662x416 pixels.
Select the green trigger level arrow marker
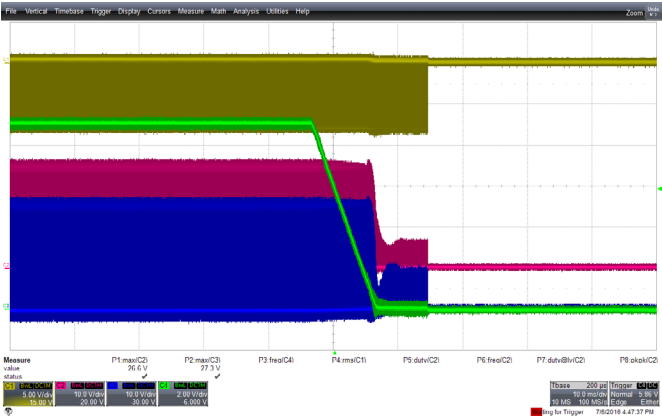(x=659, y=188)
